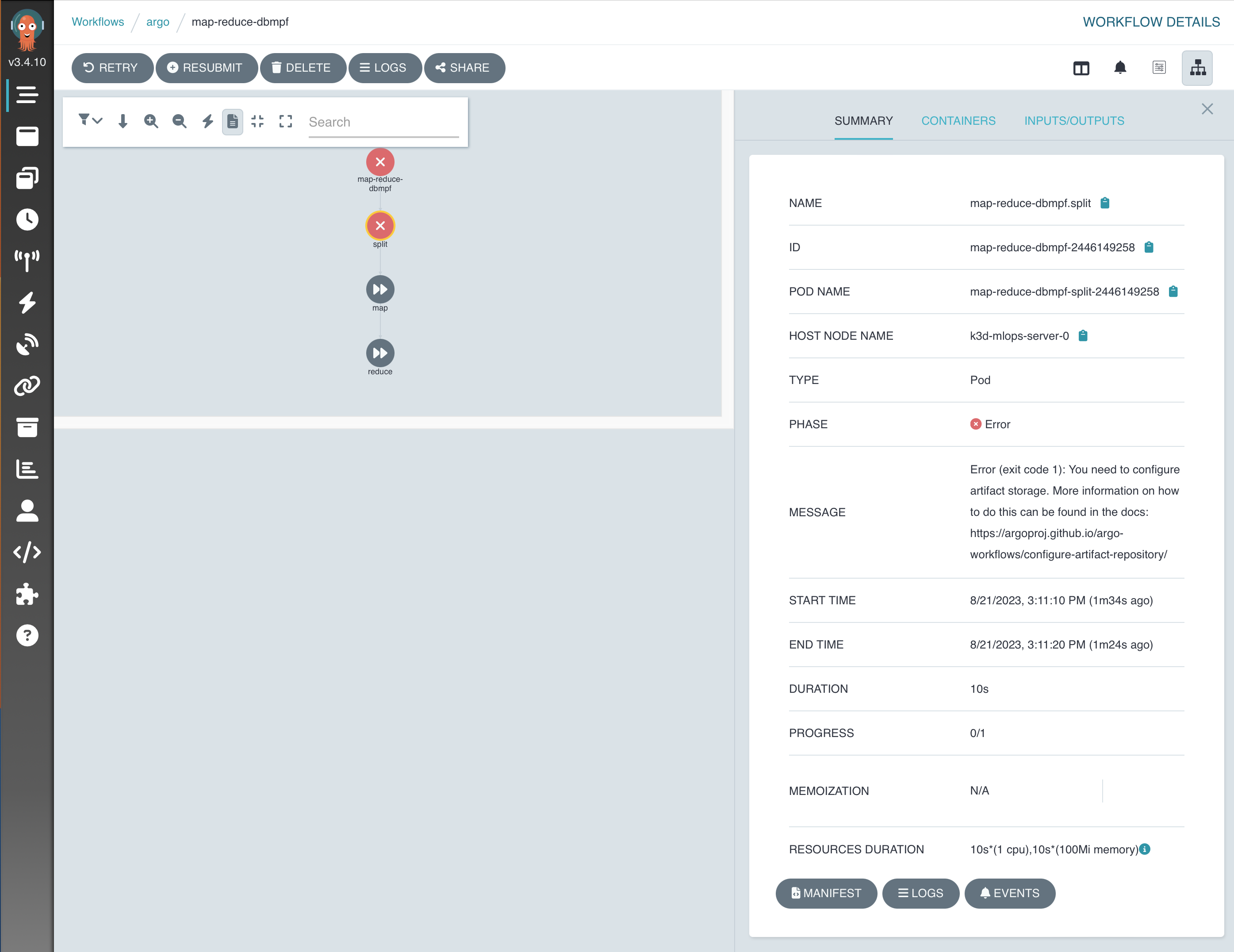The height and width of the screenshot is (952, 1234).
Task: Click the map-reduce-dbmpf breadcrumb text
Action: (x=240, y=22)
